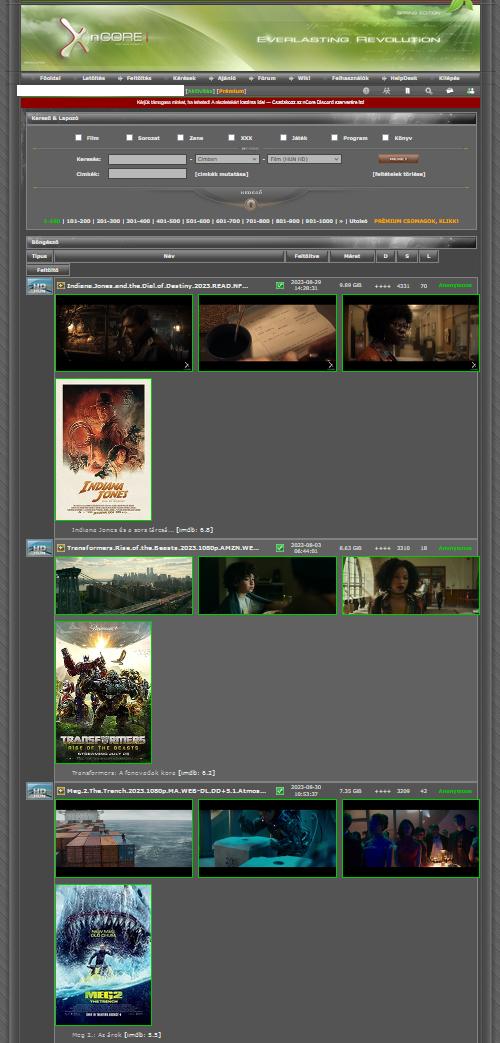
Task: Check the Könyv category checkbox
Action: coord(386,138)
